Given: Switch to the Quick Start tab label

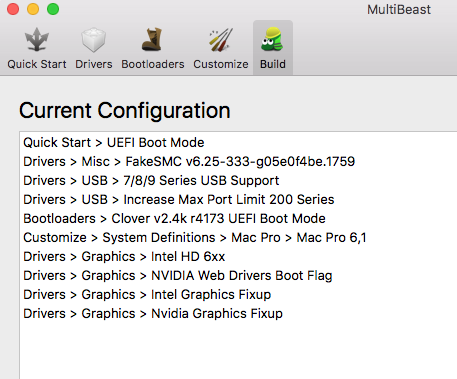Looking at the screenshot, I should point(37,64).
